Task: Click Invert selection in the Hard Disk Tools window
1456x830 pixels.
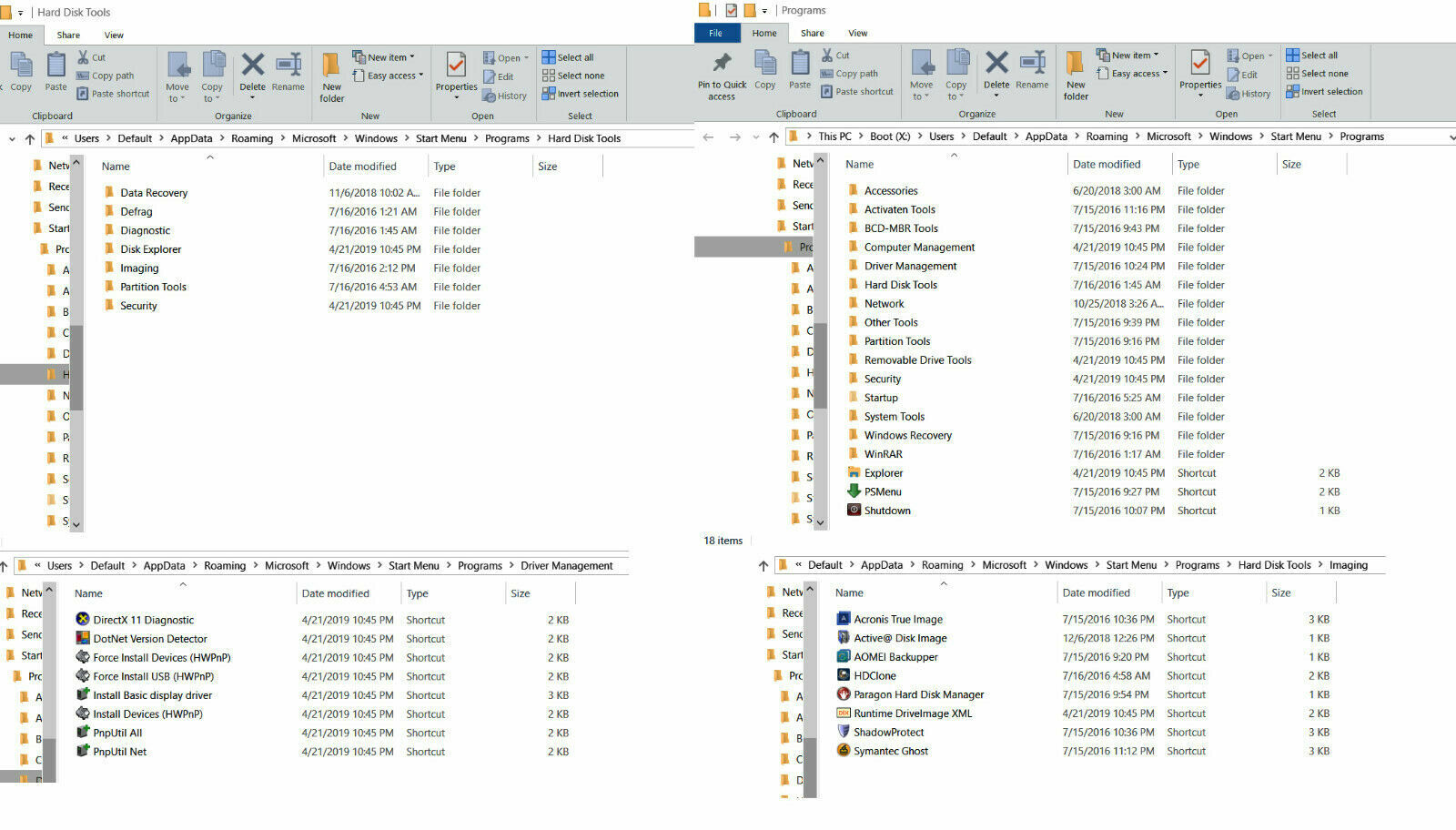Action: (x=581, y=94)
